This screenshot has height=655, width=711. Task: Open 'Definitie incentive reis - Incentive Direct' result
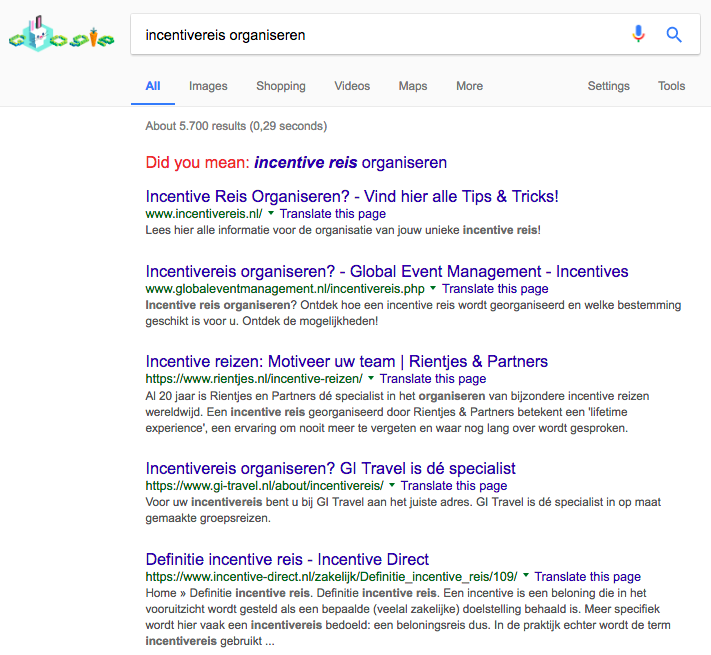[x=287, y=559]
